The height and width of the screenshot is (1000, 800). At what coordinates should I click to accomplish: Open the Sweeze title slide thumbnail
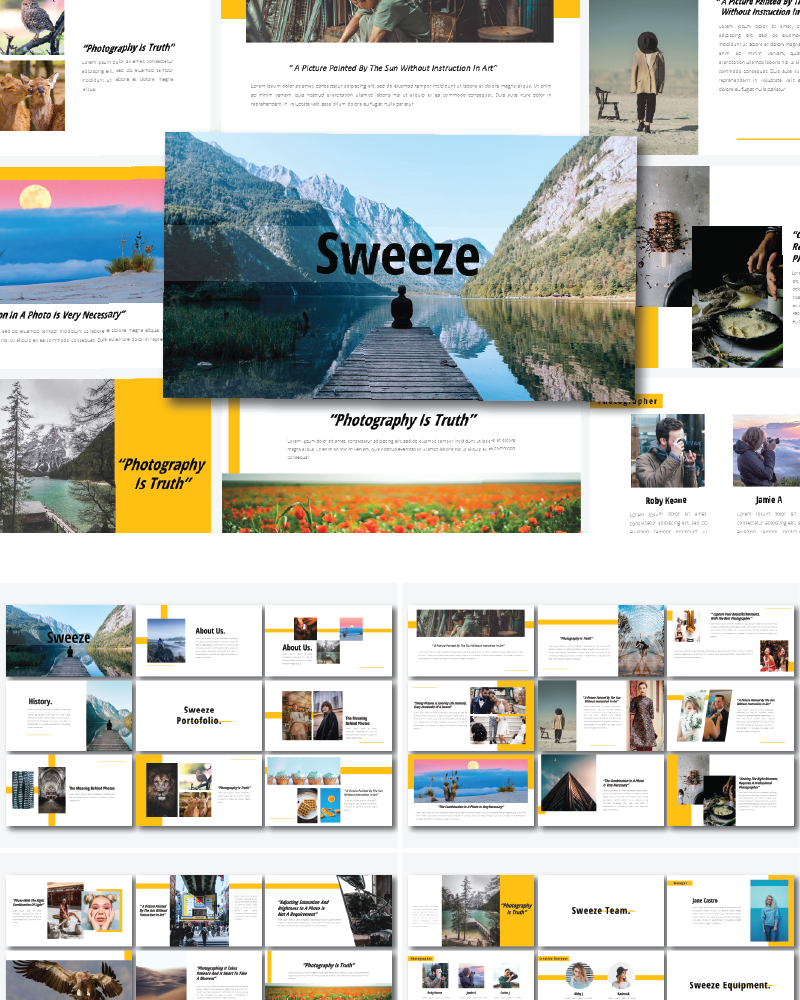pos(68,640)
